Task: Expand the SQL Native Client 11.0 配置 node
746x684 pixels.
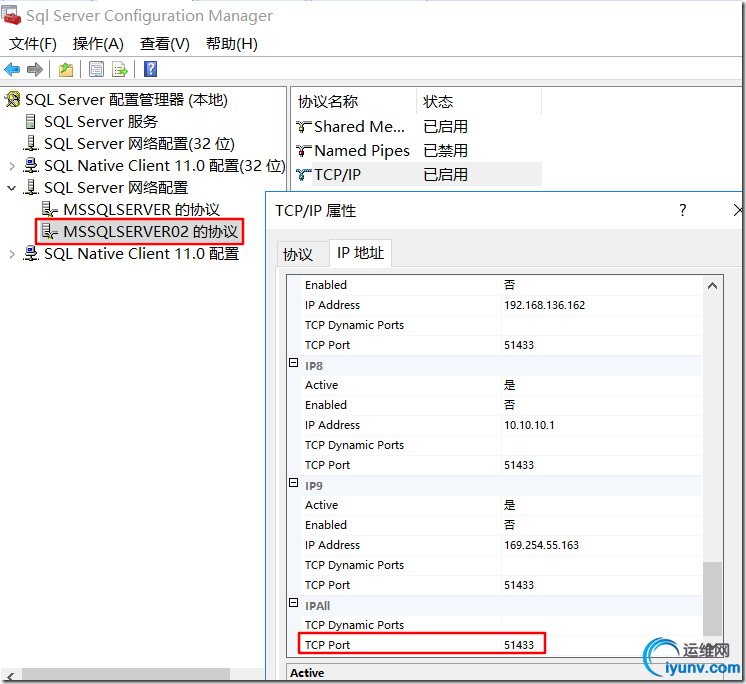Action: coord(12,254)
